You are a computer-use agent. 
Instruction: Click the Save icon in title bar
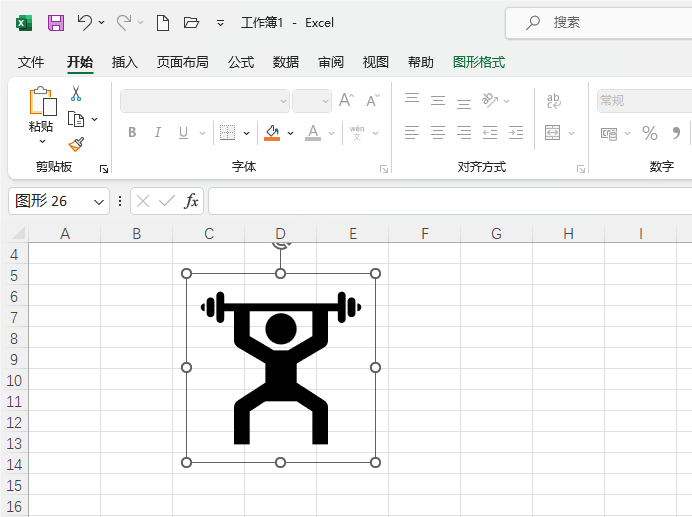[56, 23]
